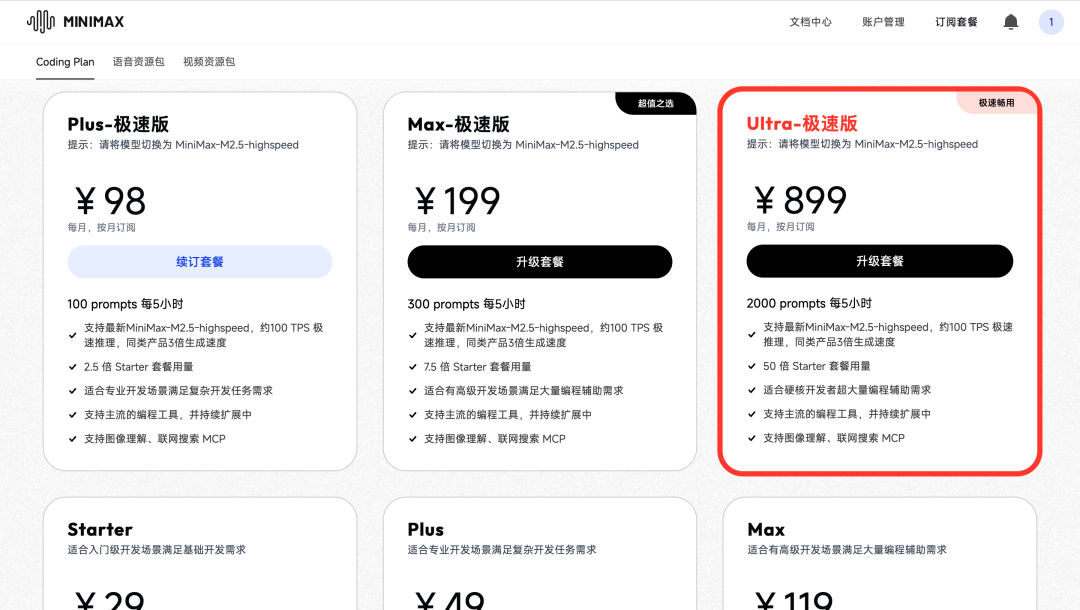Click 适合入门级开发场景满足基础开发需求 under Starter
Screen dimensions: 1080x610
tap(157, 550)
